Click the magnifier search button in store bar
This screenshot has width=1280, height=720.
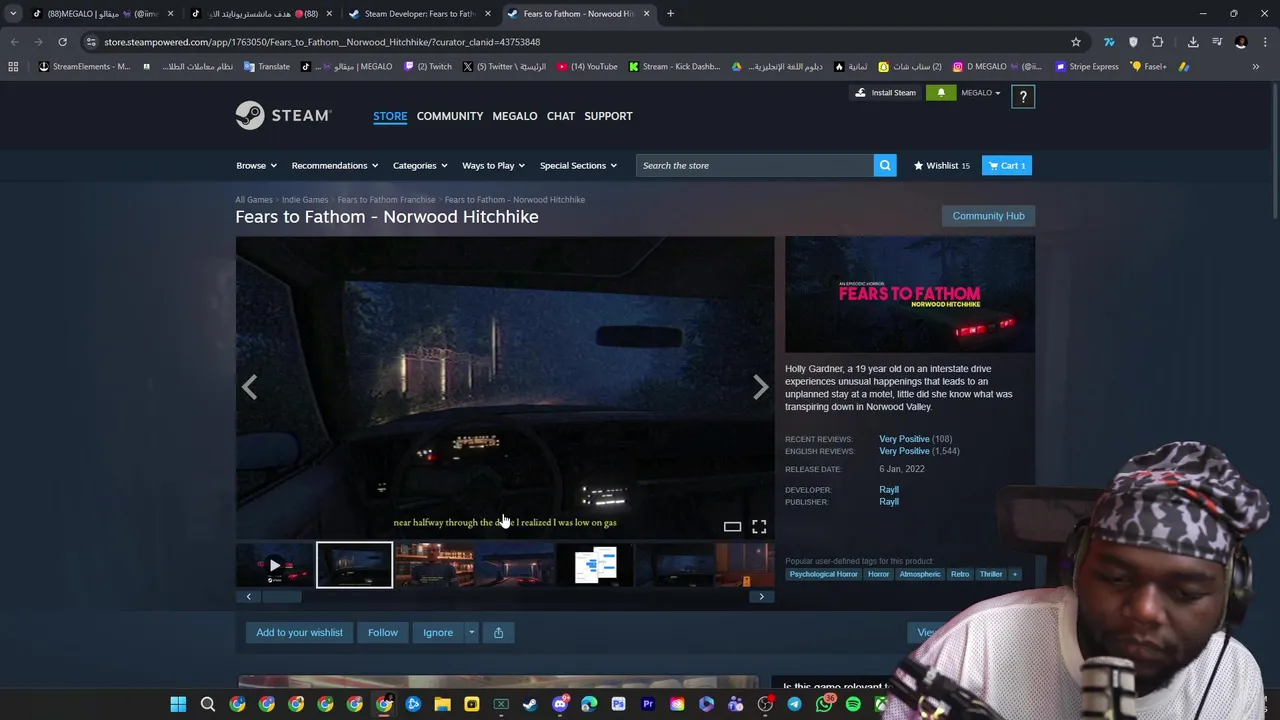(885, 165)
